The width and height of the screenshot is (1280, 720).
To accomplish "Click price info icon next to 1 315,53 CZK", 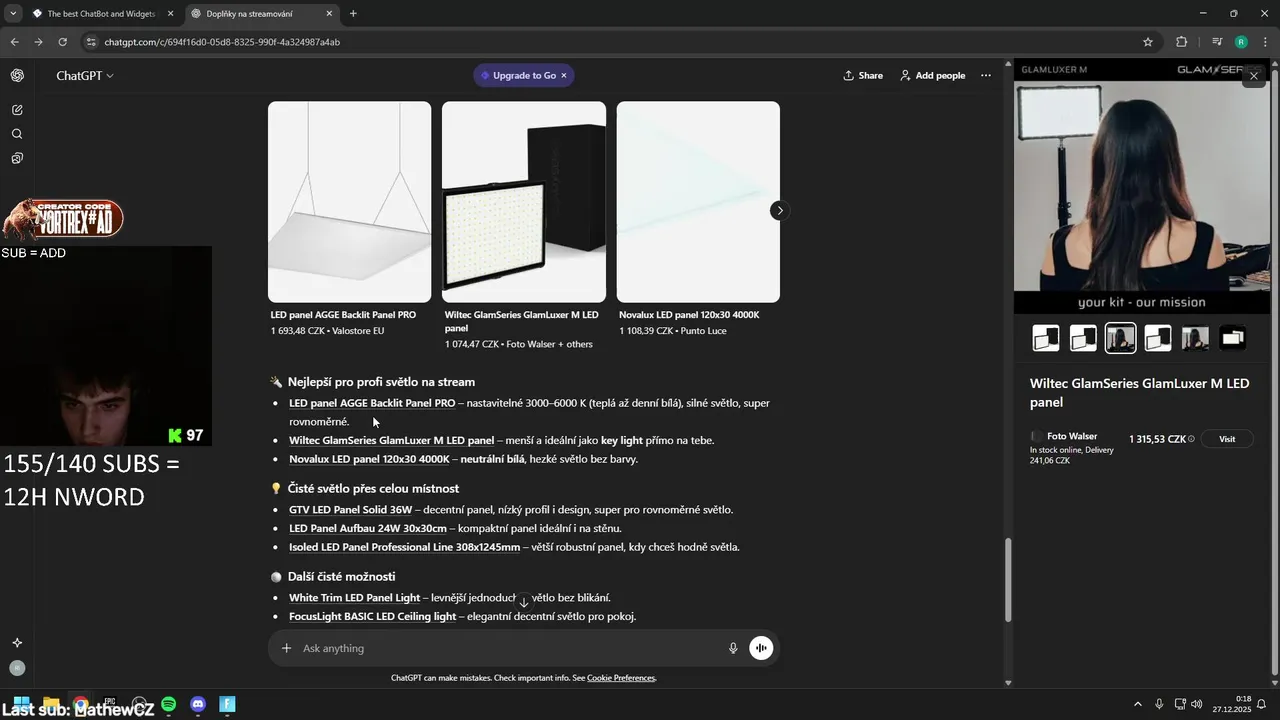I will [1191, 439].
